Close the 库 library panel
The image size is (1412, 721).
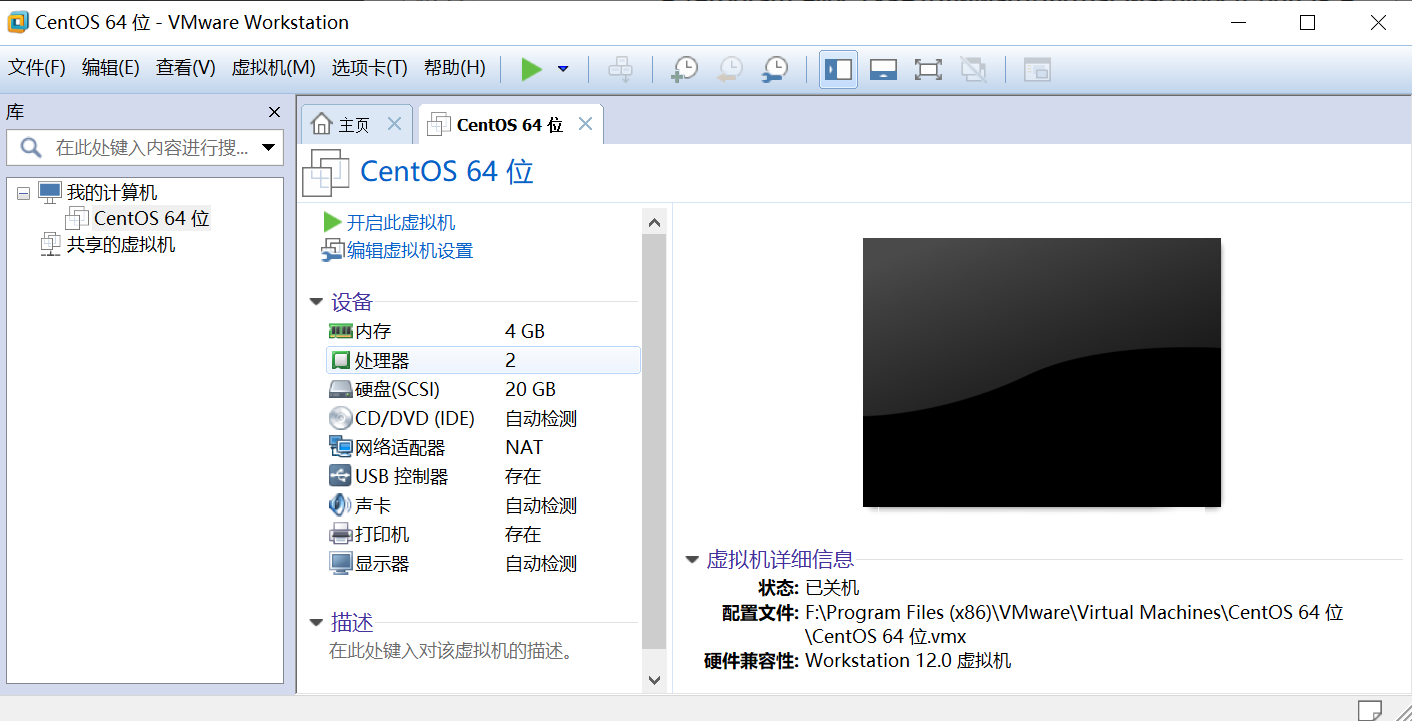point(275,112)
